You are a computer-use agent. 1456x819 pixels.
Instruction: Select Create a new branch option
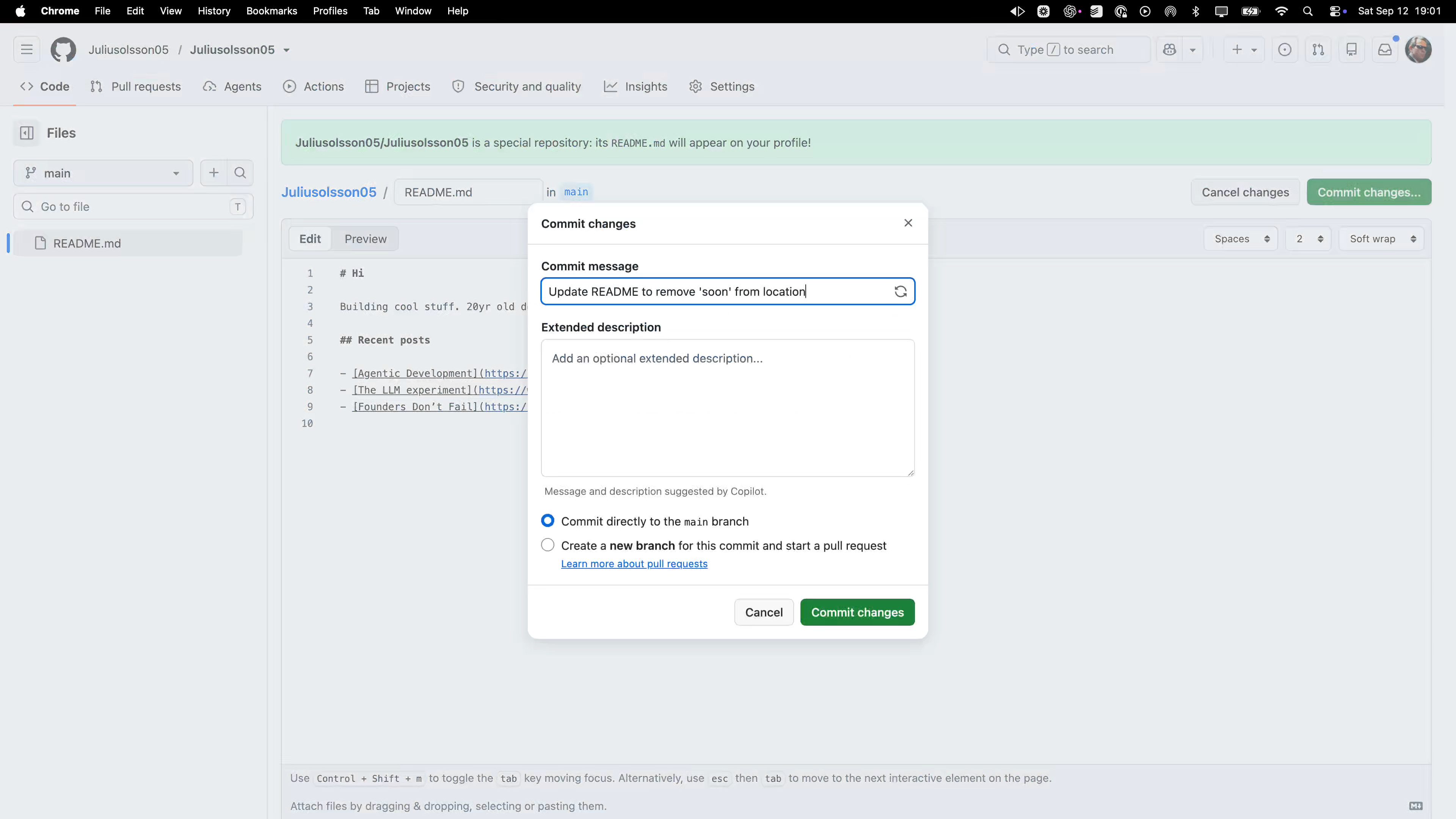[548, 545]
